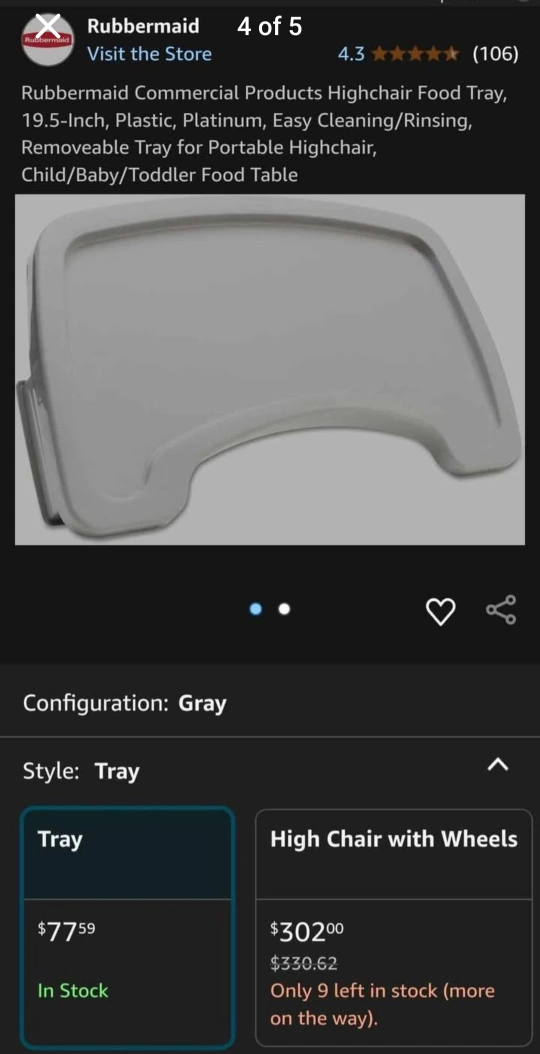Screen dimensions: 540x1054
Task: Select the first blue carousel dot
Action: coord(256,608)
